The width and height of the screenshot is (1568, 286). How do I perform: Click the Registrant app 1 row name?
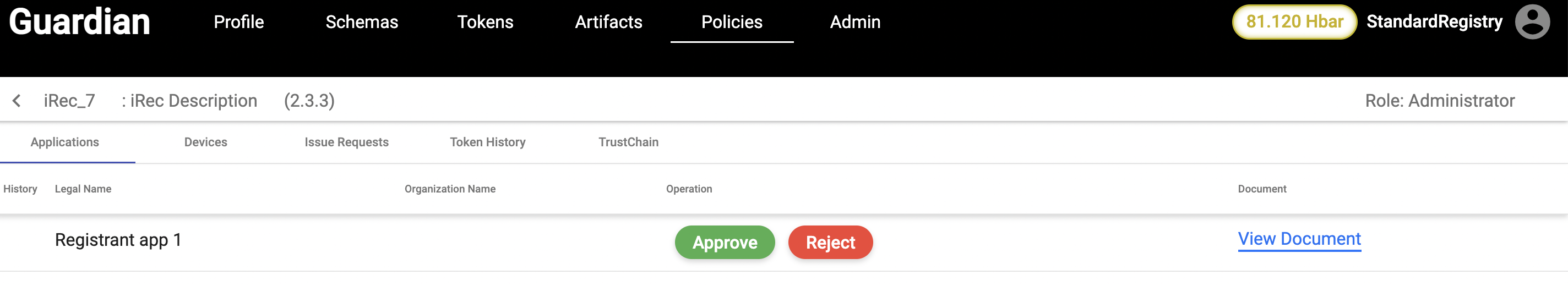click(118, 240)
